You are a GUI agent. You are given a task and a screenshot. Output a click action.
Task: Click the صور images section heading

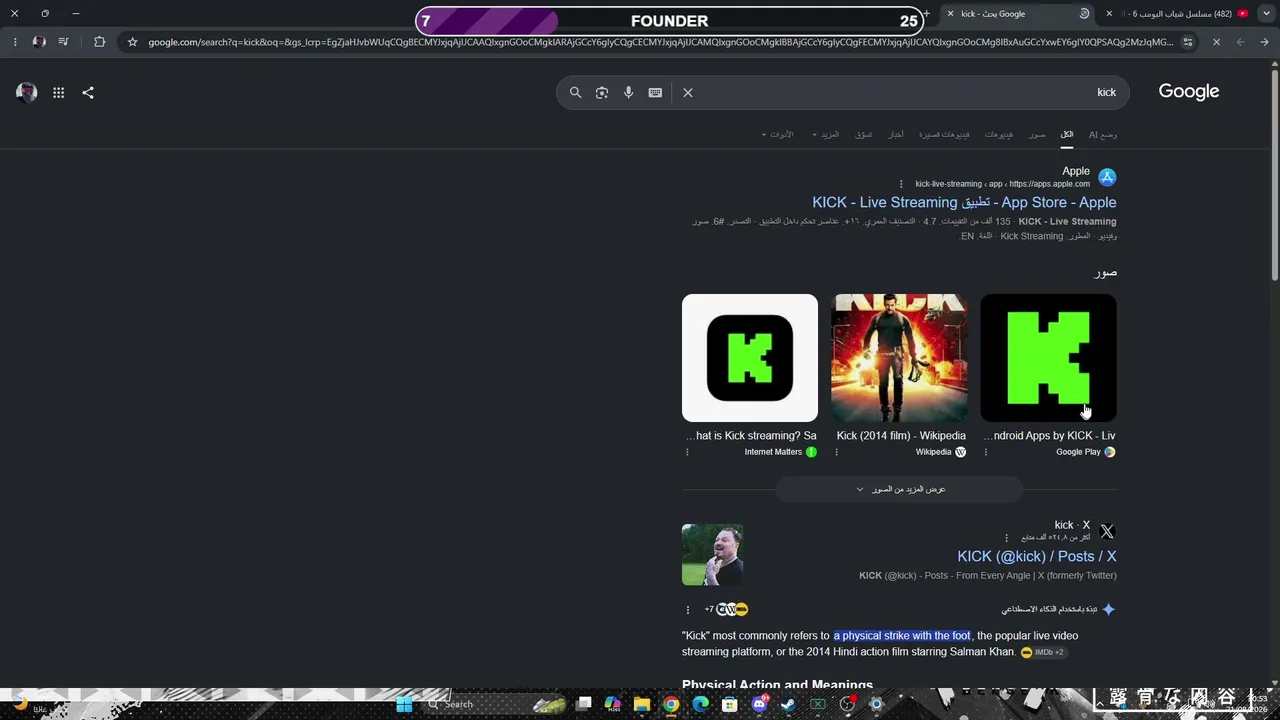1105,272
